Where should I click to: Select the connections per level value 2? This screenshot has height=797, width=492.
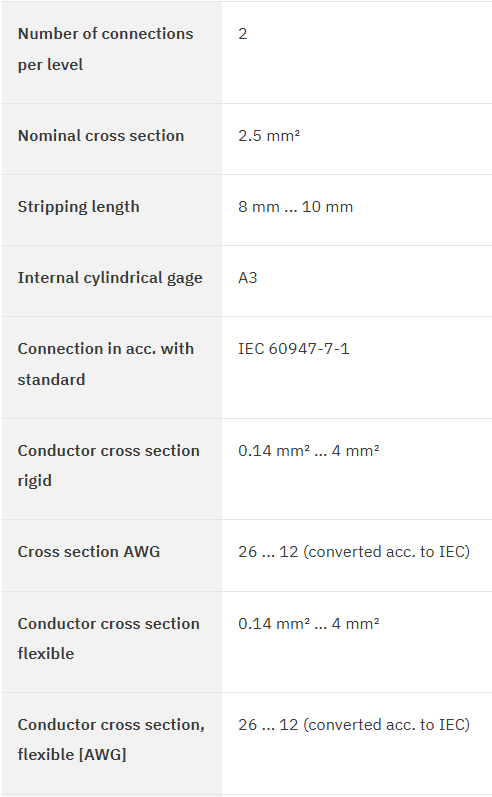click(x=242, y=34)
